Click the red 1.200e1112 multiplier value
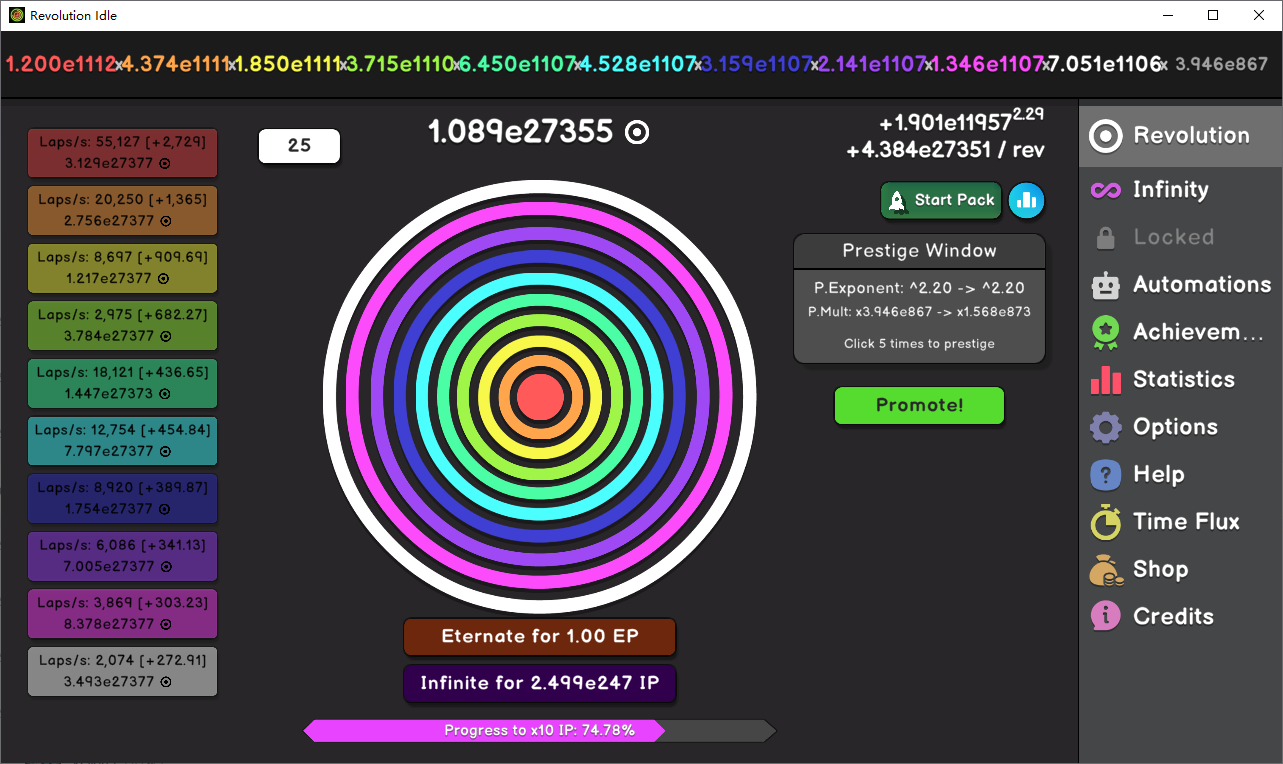The height and width of the screenshot is (764, 1283). pyautogui.click(x=61, y=64)
